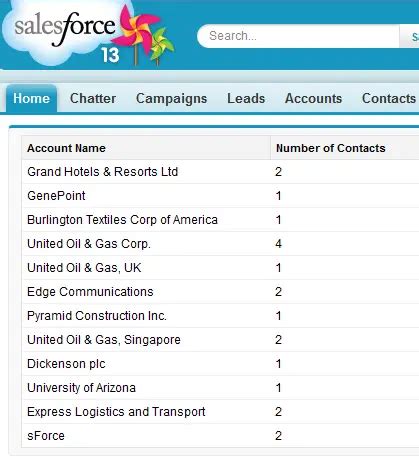The width and height of the screenshot is (419, 461).
Task: Click contact count for Grand Hotels & Resorts
Action: (279, 172)
